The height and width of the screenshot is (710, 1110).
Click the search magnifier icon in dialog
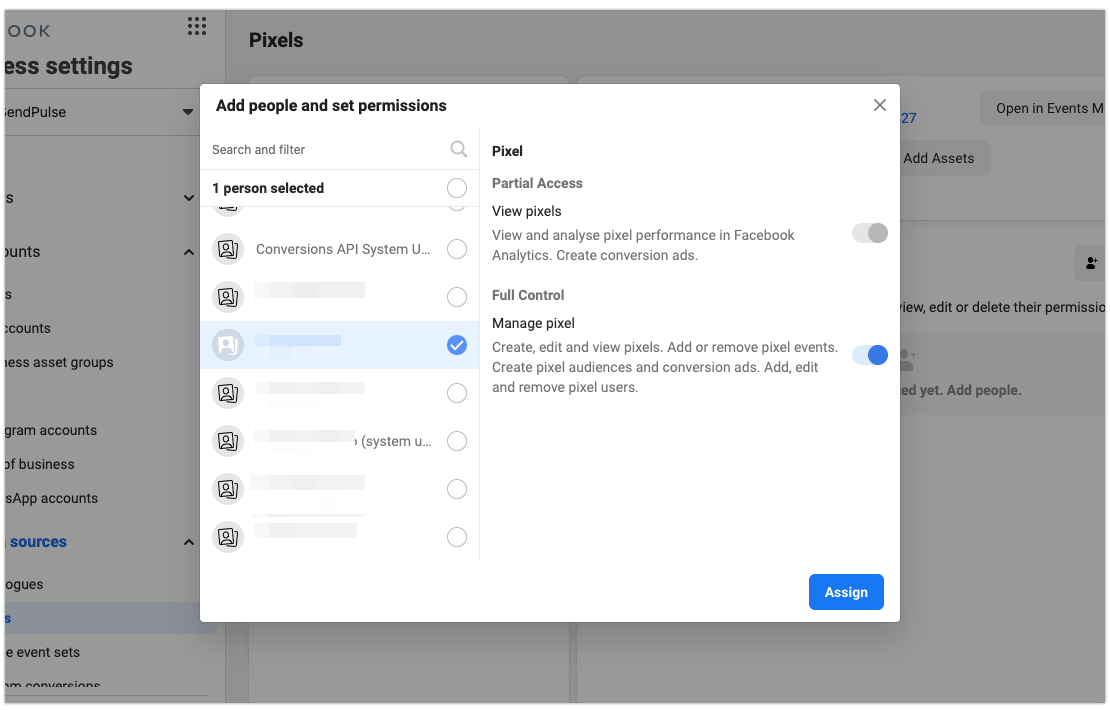point(458,149)
